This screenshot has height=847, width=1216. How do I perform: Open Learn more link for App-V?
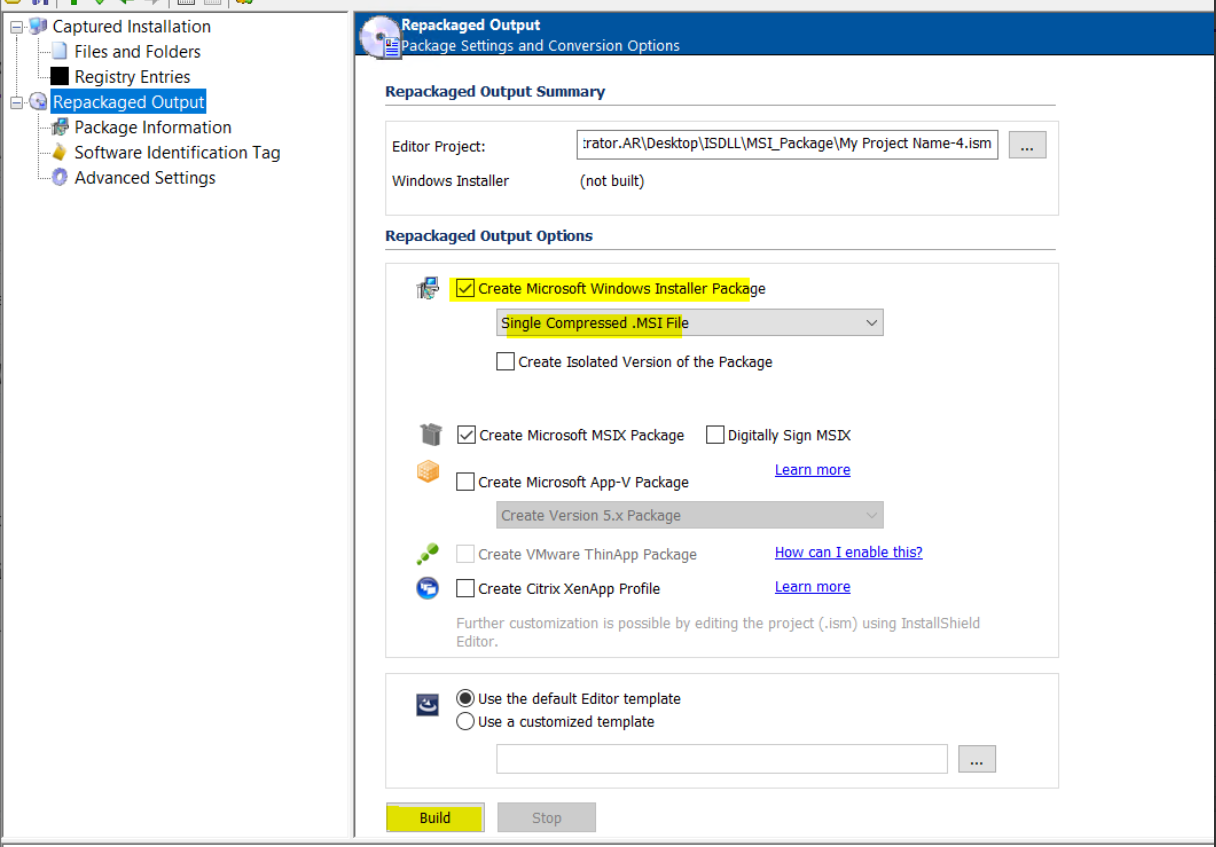(x=812, y=469)
